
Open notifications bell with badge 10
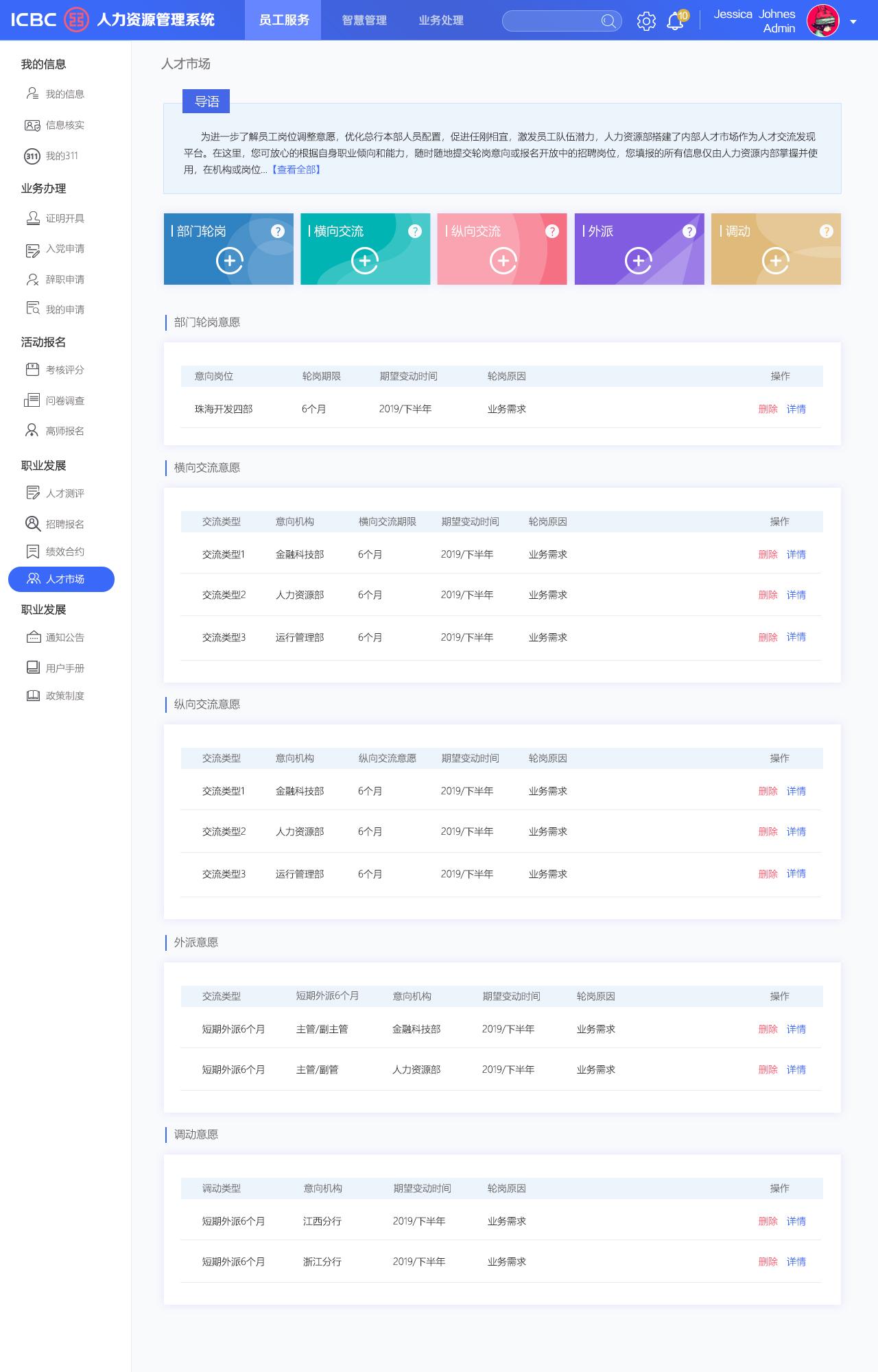[x=676, y=21]
